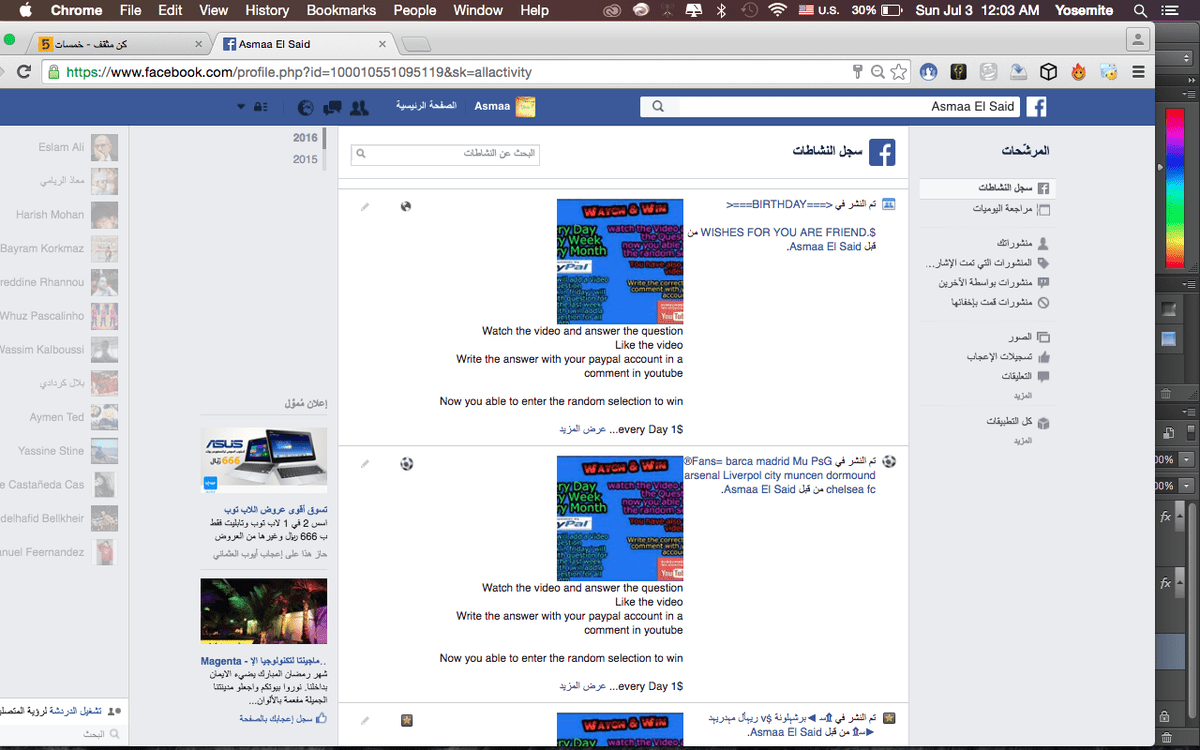This screenshot has height=750, width=1200.
Task: Click the privacy shortcuts padlock in the Facebook navbar
Action: click(x=262, y=107)
